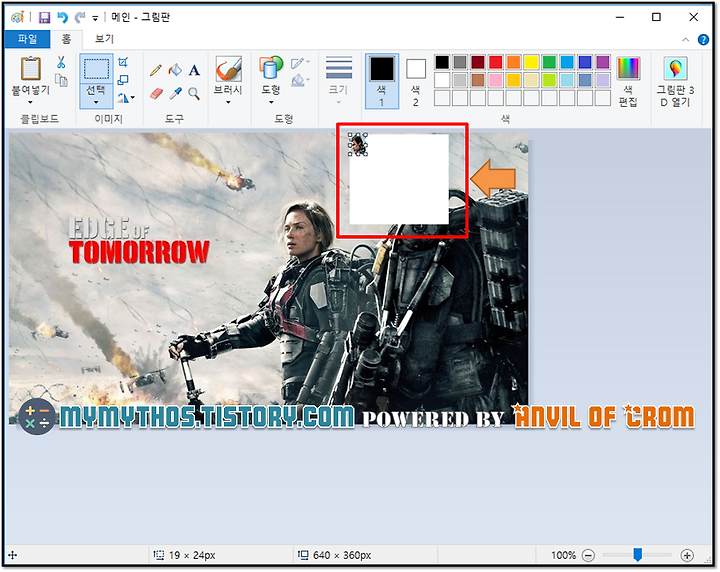The width and height of the screenshot is (720, 572).
Task: Click the 100% zoom level text
Action: (563, 555)
